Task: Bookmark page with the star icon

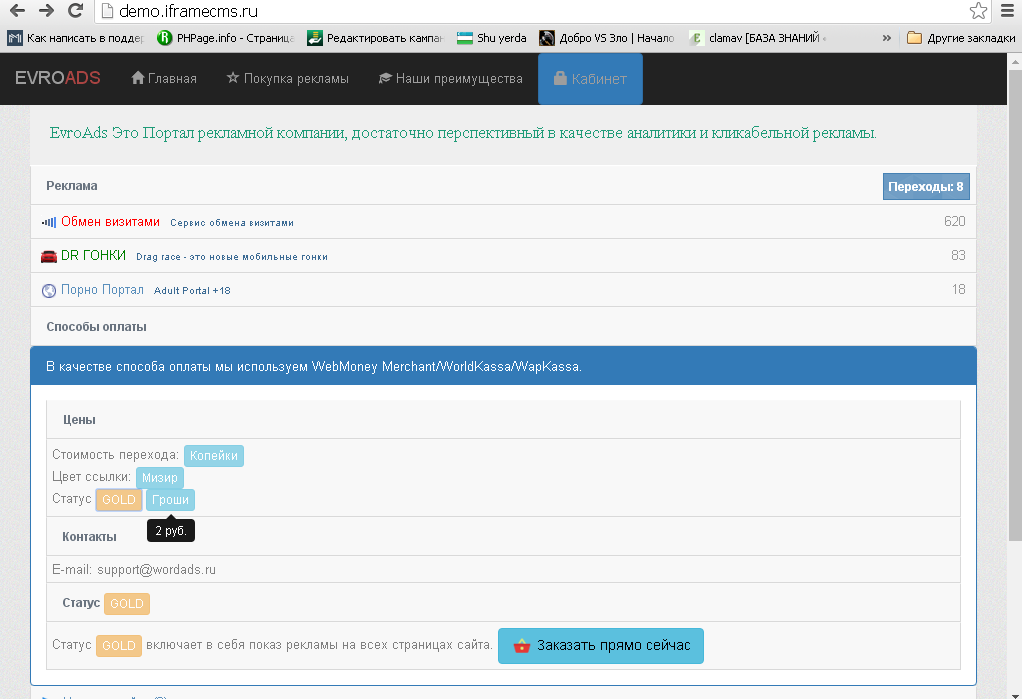Action: point(977,11)
